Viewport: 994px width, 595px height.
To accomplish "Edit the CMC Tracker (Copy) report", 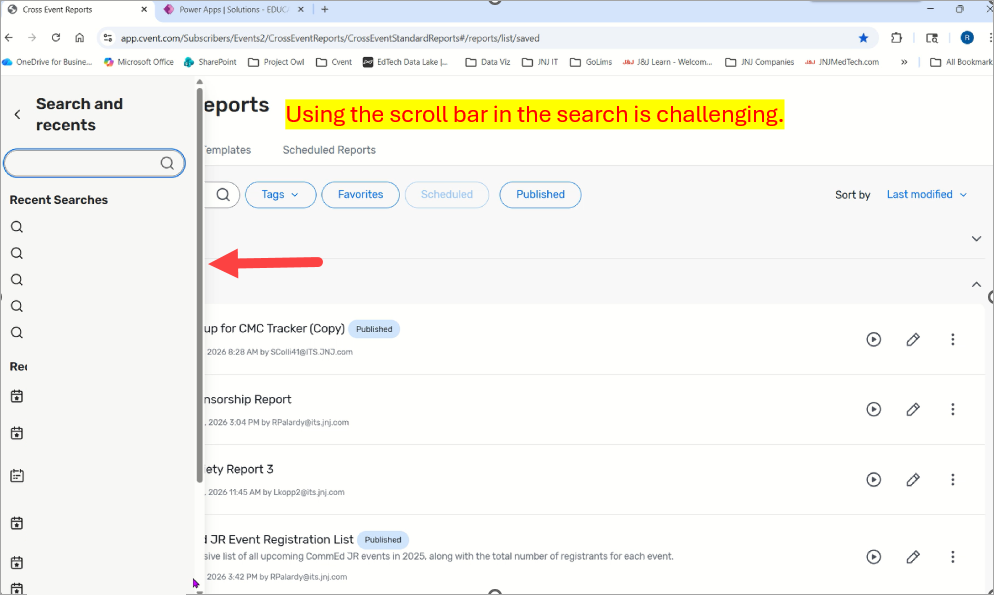I will click(913, 339).
